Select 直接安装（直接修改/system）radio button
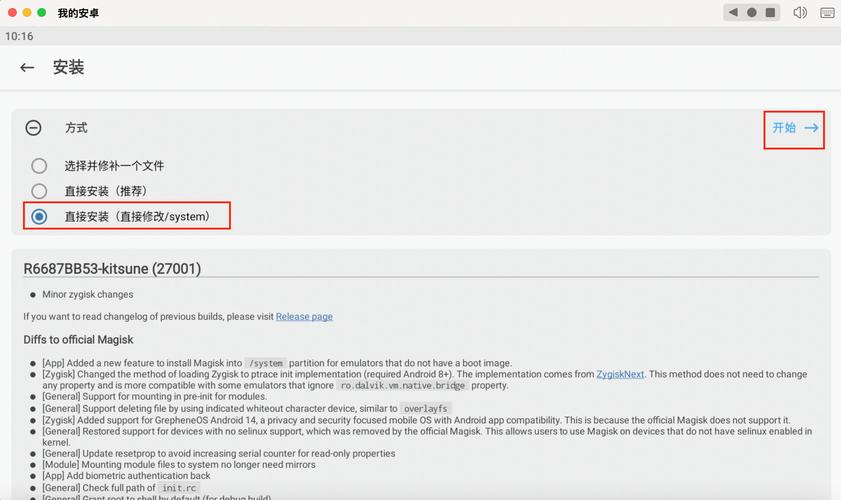The image size is (841, 500). [39, 216]
